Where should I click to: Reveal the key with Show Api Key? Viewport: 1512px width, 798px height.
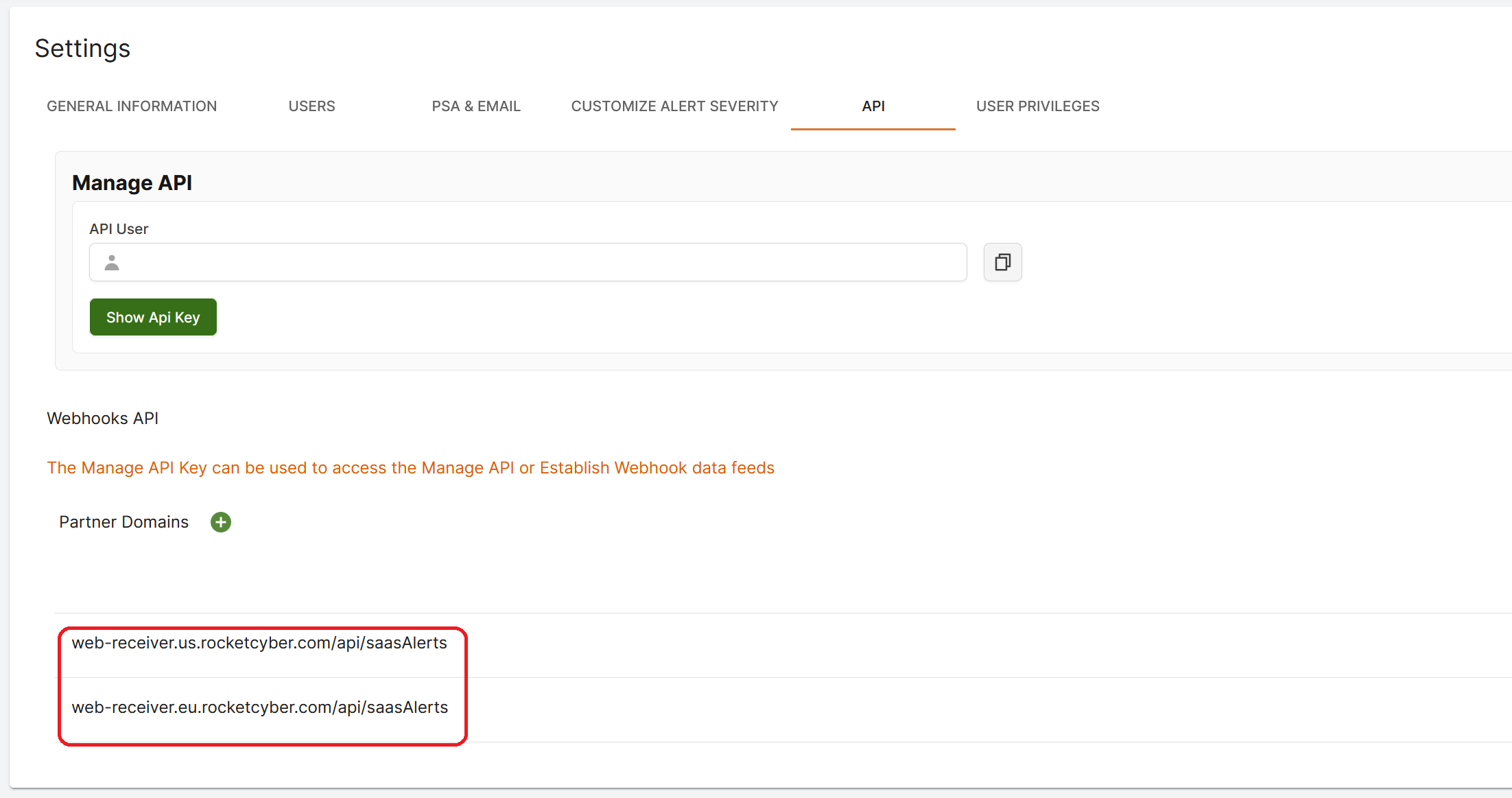coord(153,317)
